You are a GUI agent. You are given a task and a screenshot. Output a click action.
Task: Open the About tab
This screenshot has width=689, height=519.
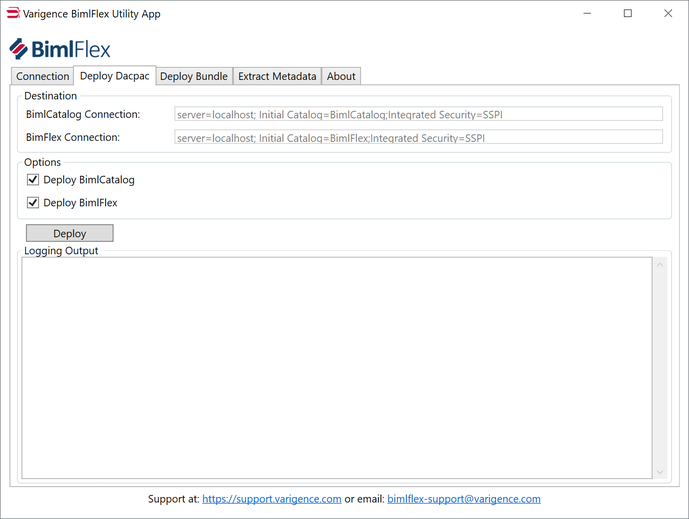[341, 76]
